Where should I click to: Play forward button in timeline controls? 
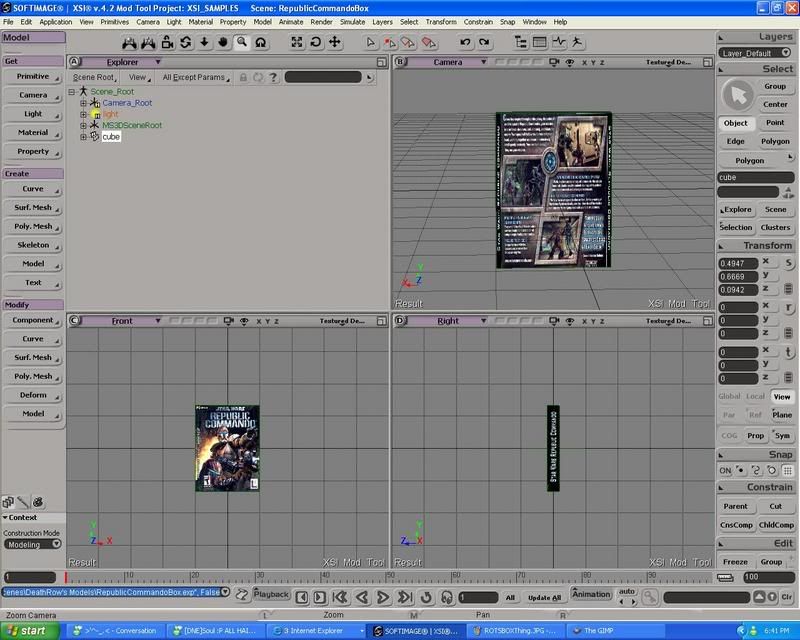(382, 597)
